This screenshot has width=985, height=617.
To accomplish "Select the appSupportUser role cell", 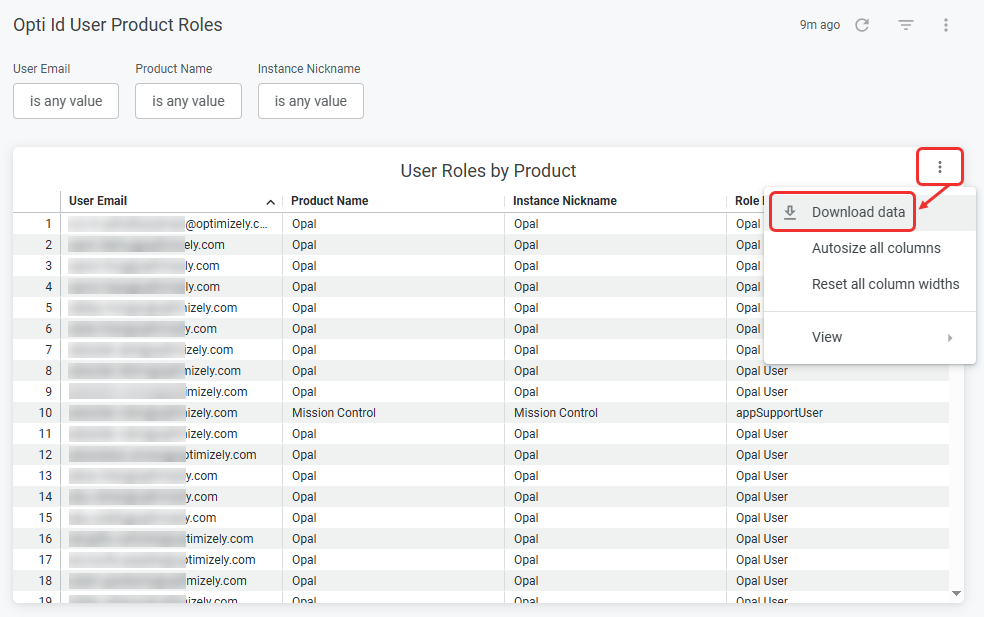I will (x=779, y=413).
